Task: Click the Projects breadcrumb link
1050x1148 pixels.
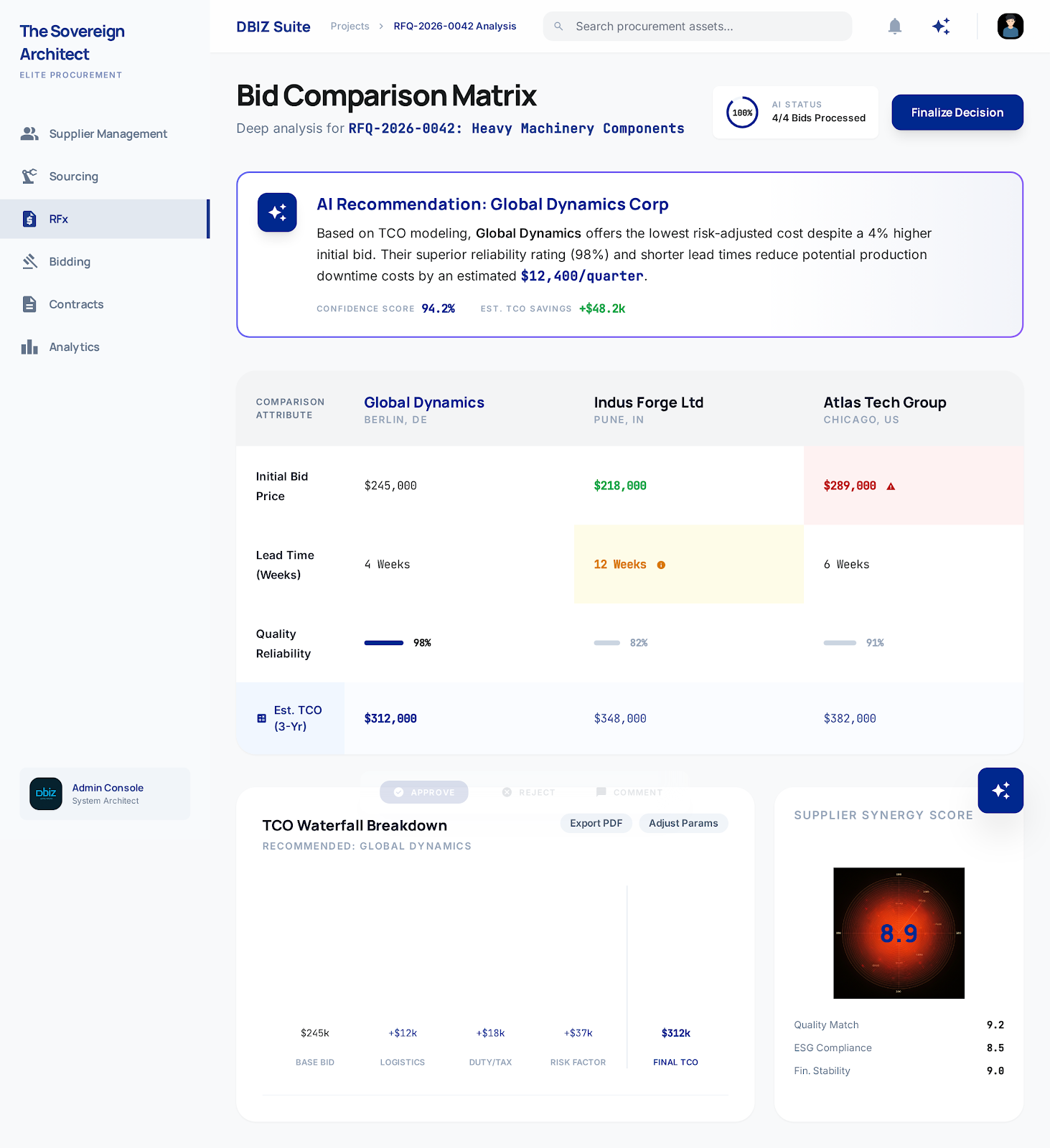Action: 350,27
